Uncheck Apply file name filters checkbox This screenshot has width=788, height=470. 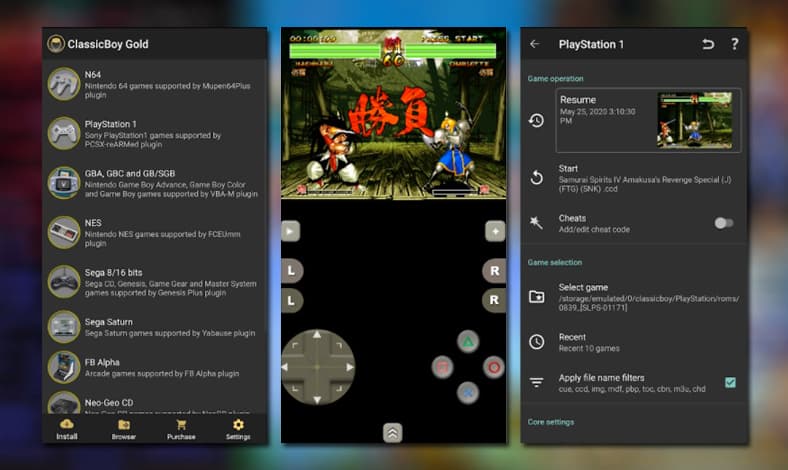tap(730, 383)
